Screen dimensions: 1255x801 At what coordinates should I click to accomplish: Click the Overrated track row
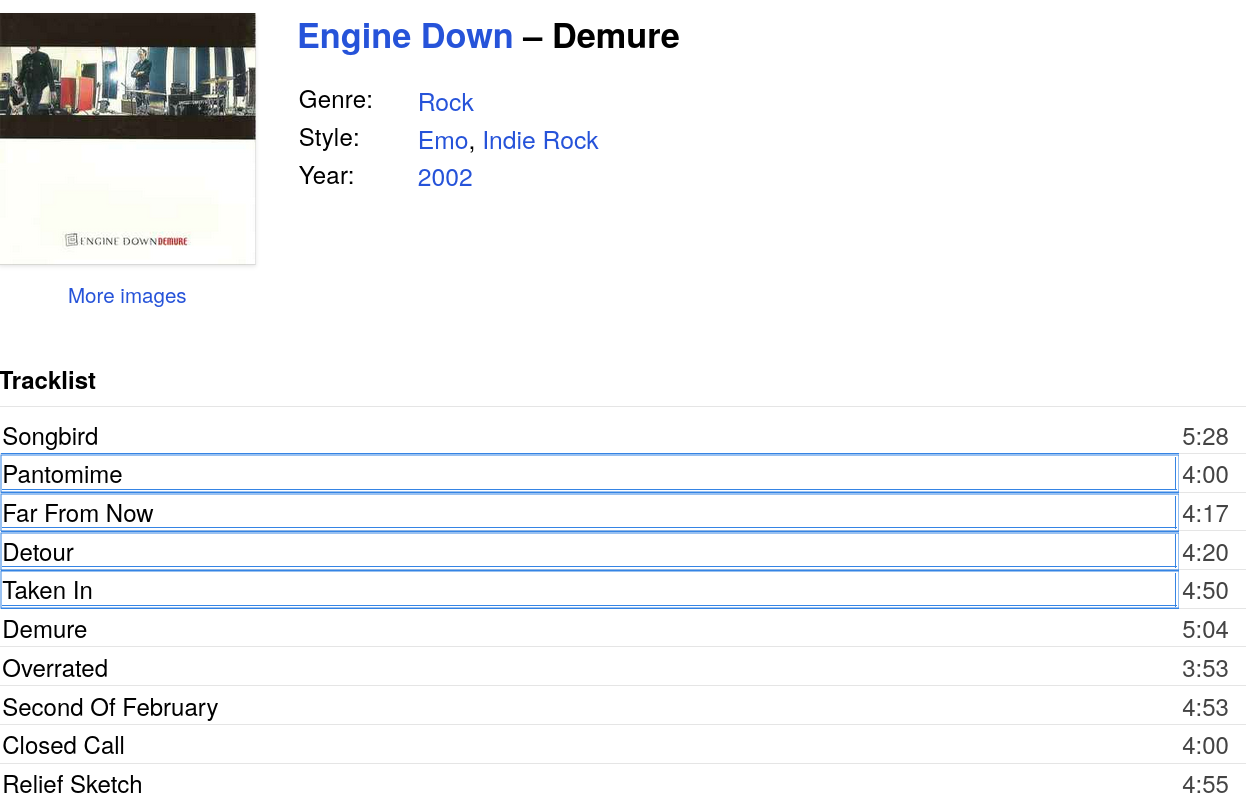(55, 669)
